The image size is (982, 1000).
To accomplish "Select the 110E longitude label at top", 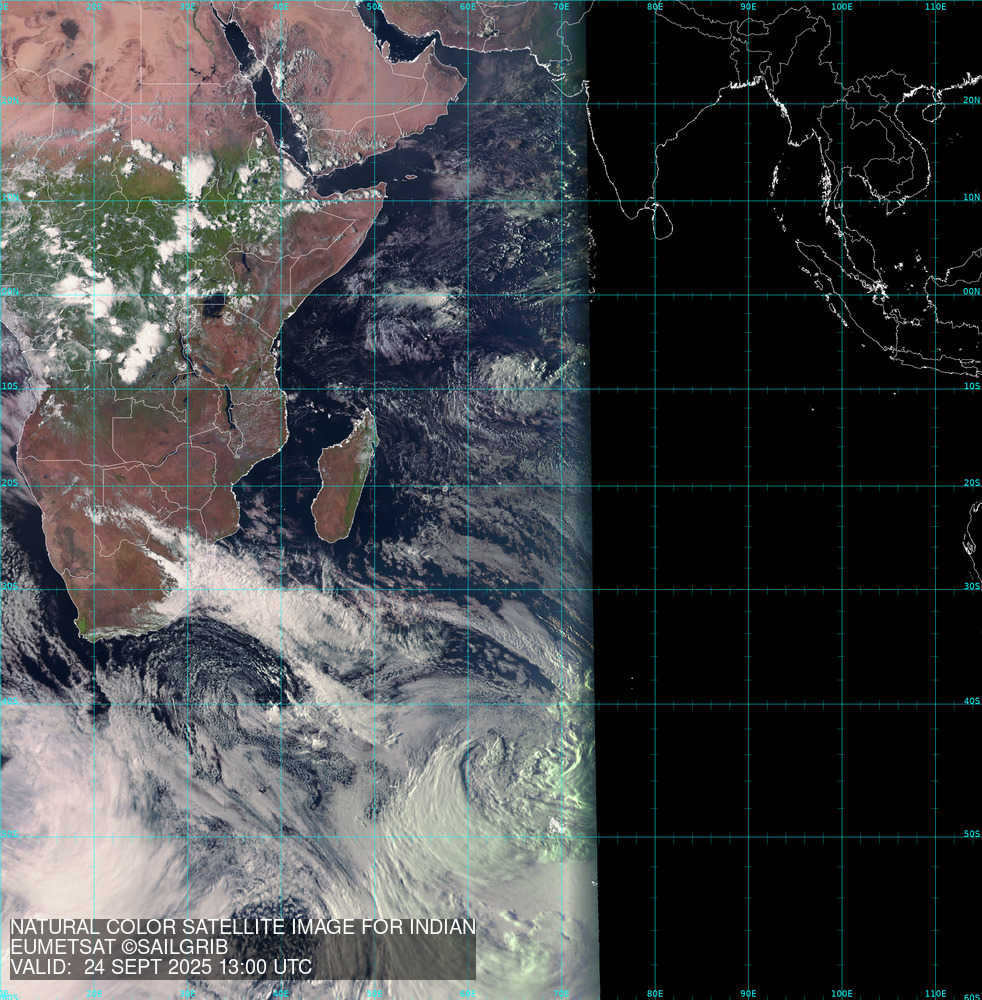I will 935,7.
